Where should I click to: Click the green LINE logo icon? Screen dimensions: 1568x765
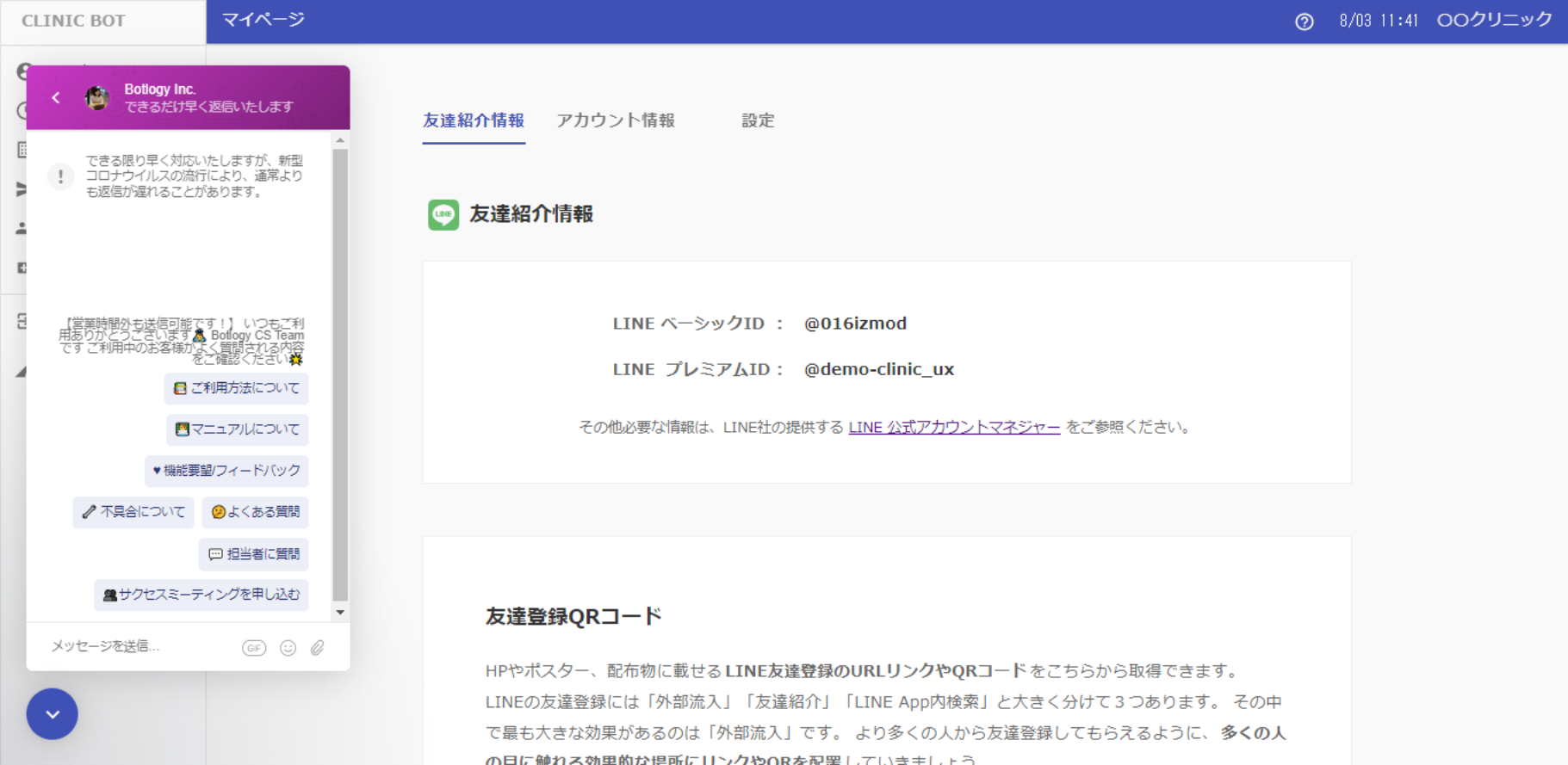coord(443,214)
